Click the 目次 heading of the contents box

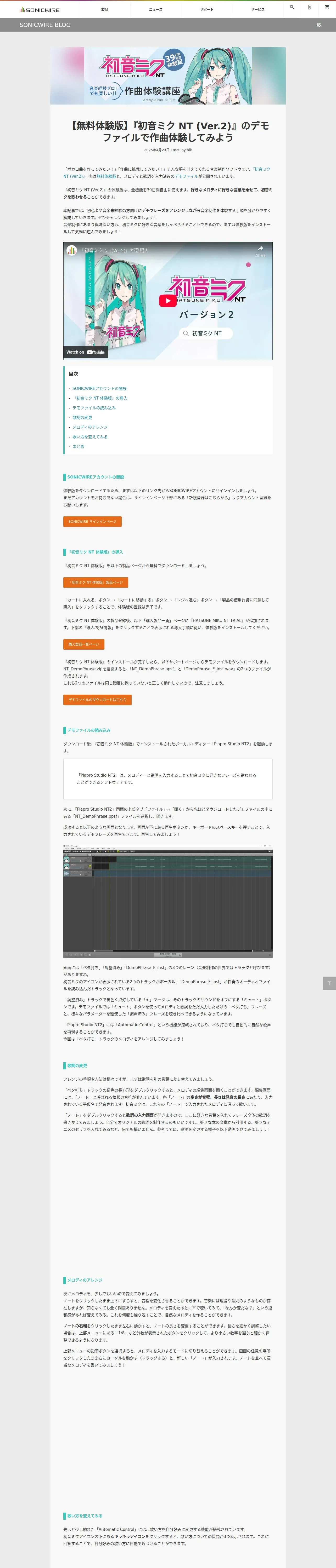point(73,374)
